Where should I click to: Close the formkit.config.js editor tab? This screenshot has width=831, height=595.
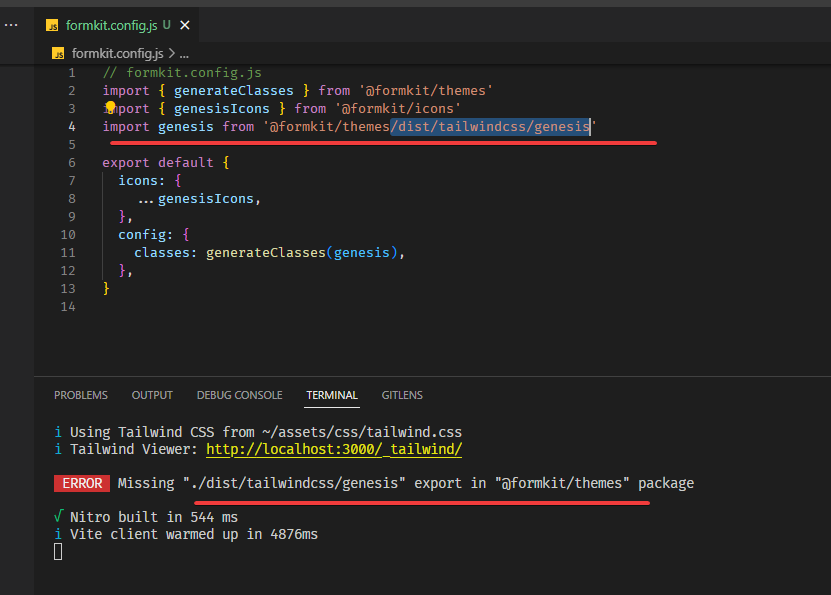184,25
